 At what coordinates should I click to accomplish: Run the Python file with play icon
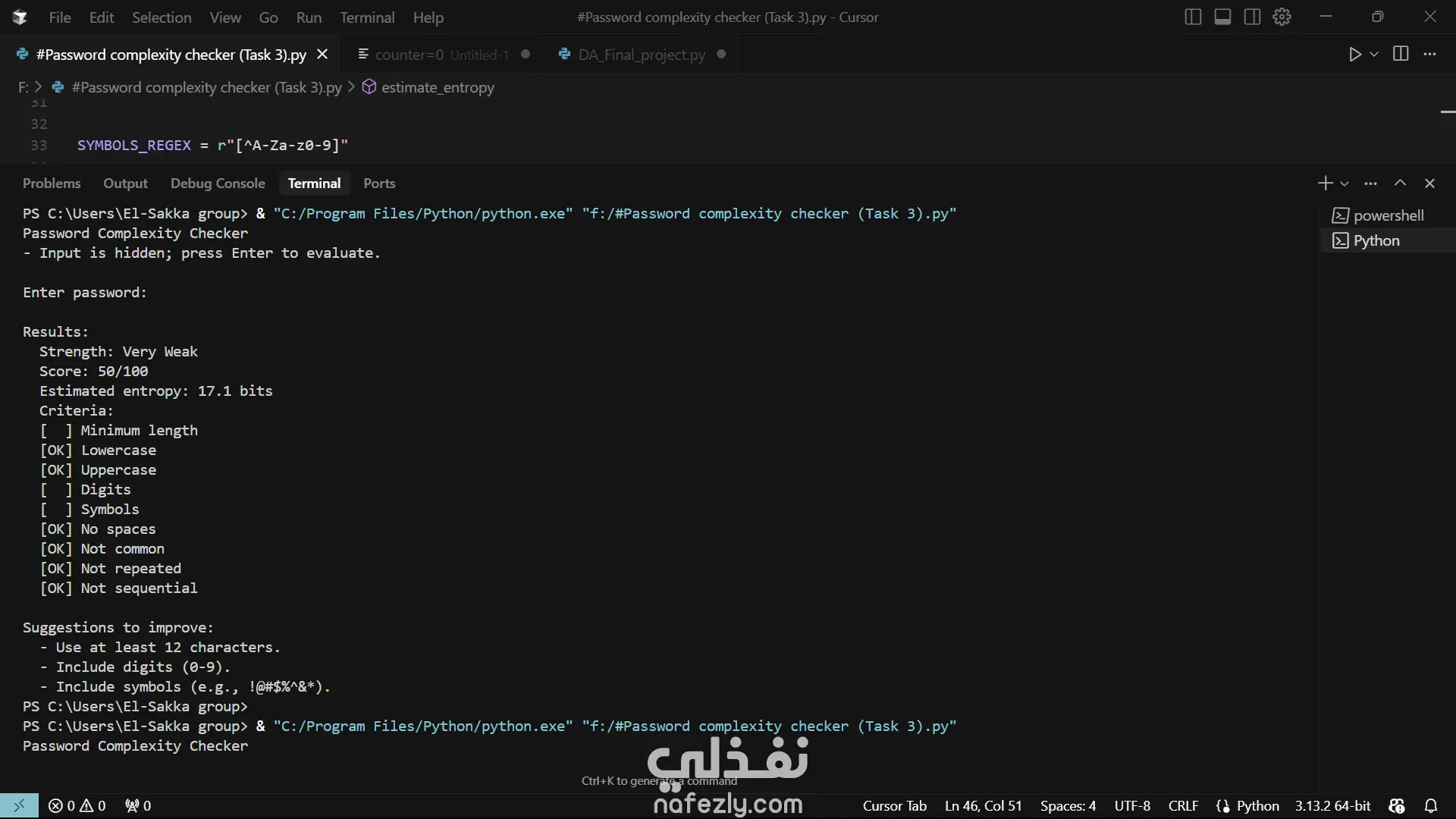pos(1354,55)
